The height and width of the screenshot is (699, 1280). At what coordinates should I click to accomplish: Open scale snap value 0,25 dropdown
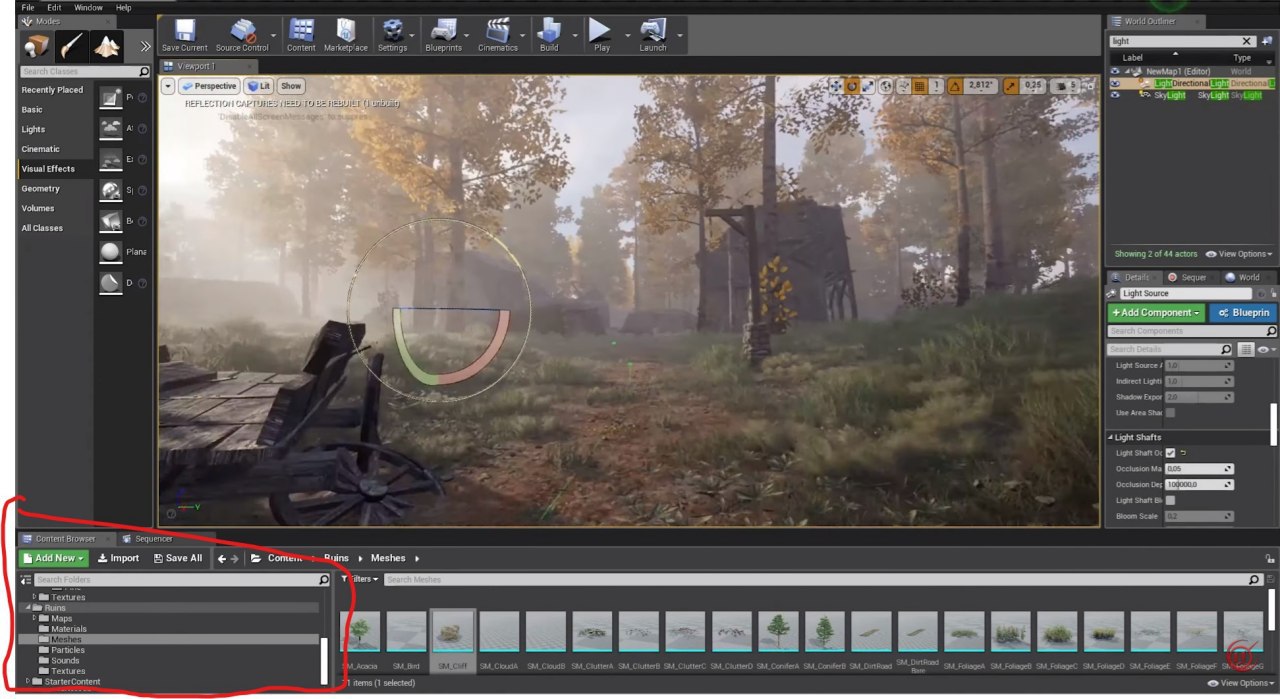1033,86
